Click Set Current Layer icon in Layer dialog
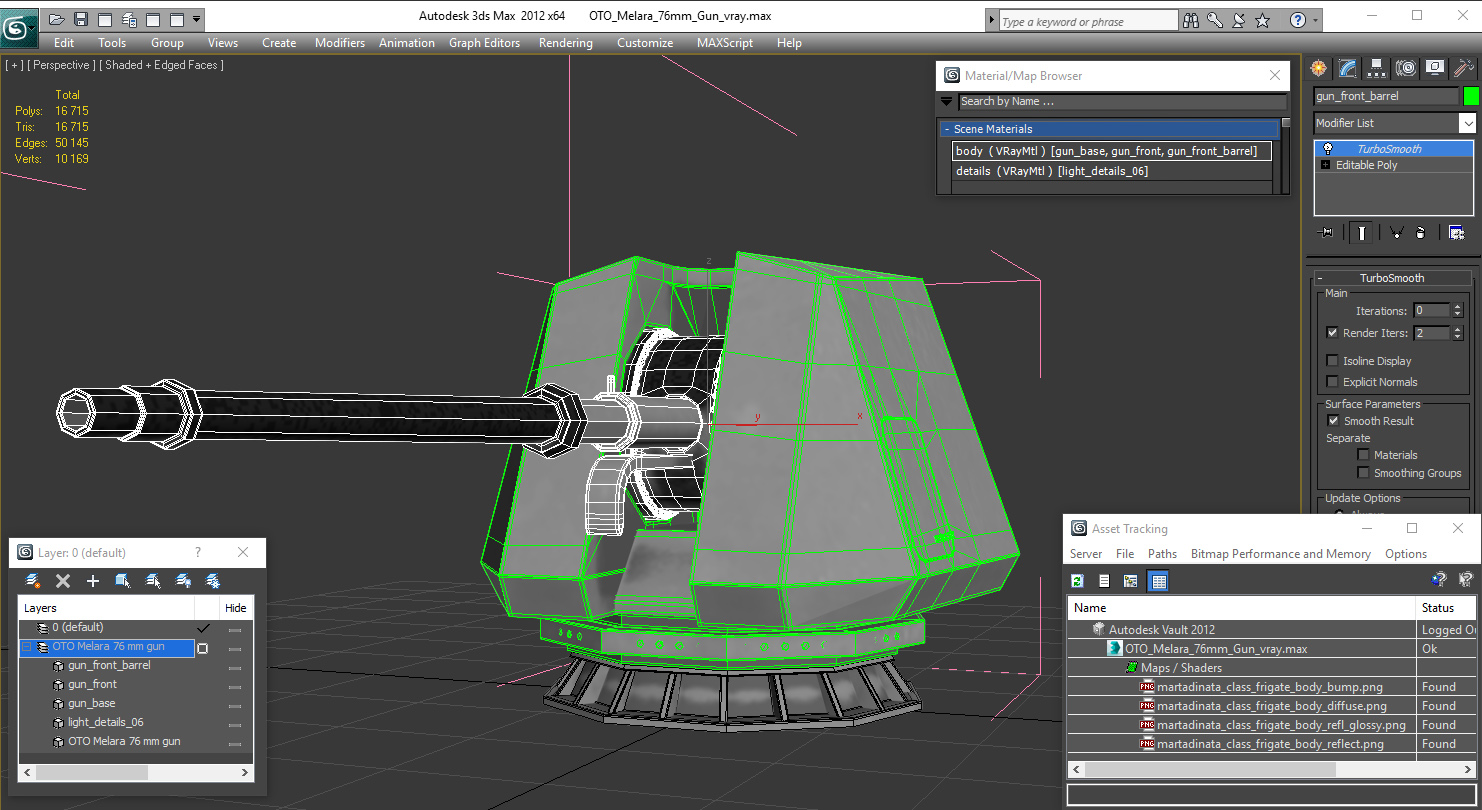Screen dimensions: 1482x810 (x=153, y=580)
